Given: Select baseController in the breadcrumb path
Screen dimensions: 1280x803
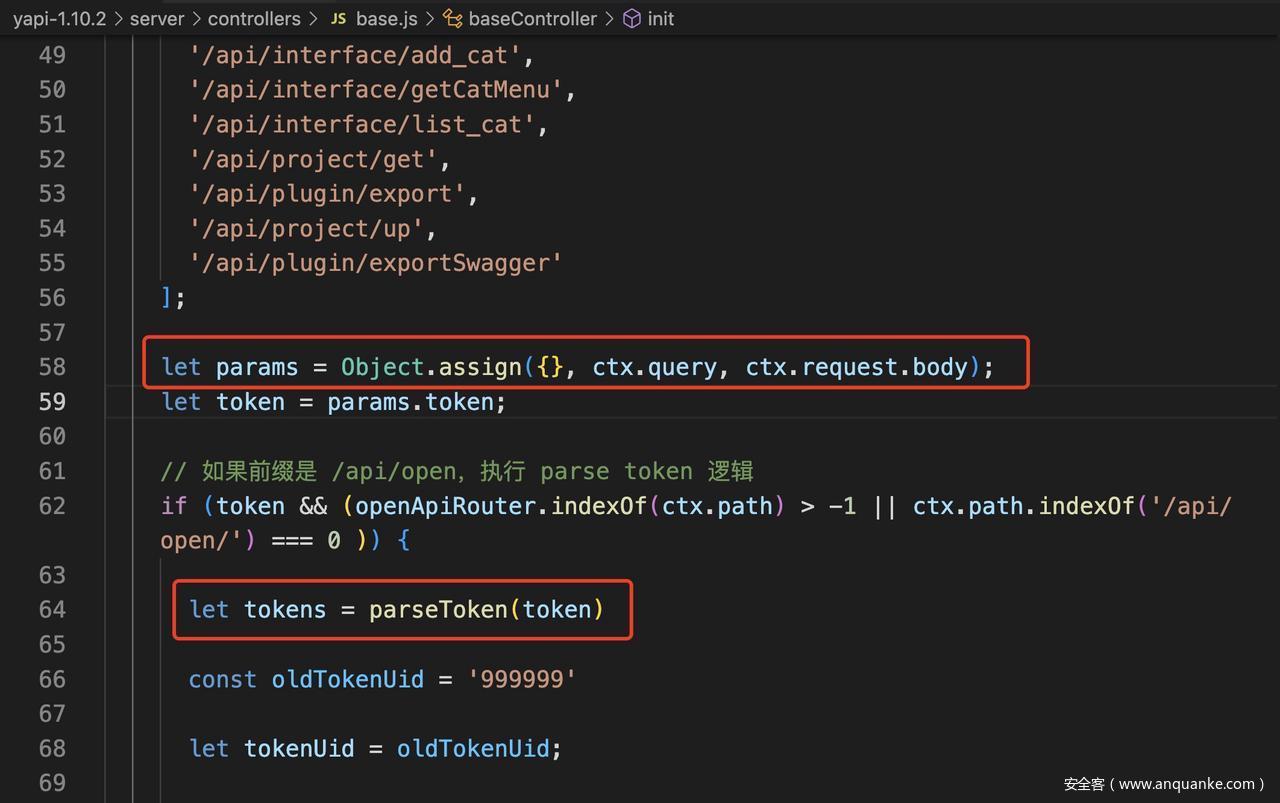Looking at the screenshot, I should [532, 19].
